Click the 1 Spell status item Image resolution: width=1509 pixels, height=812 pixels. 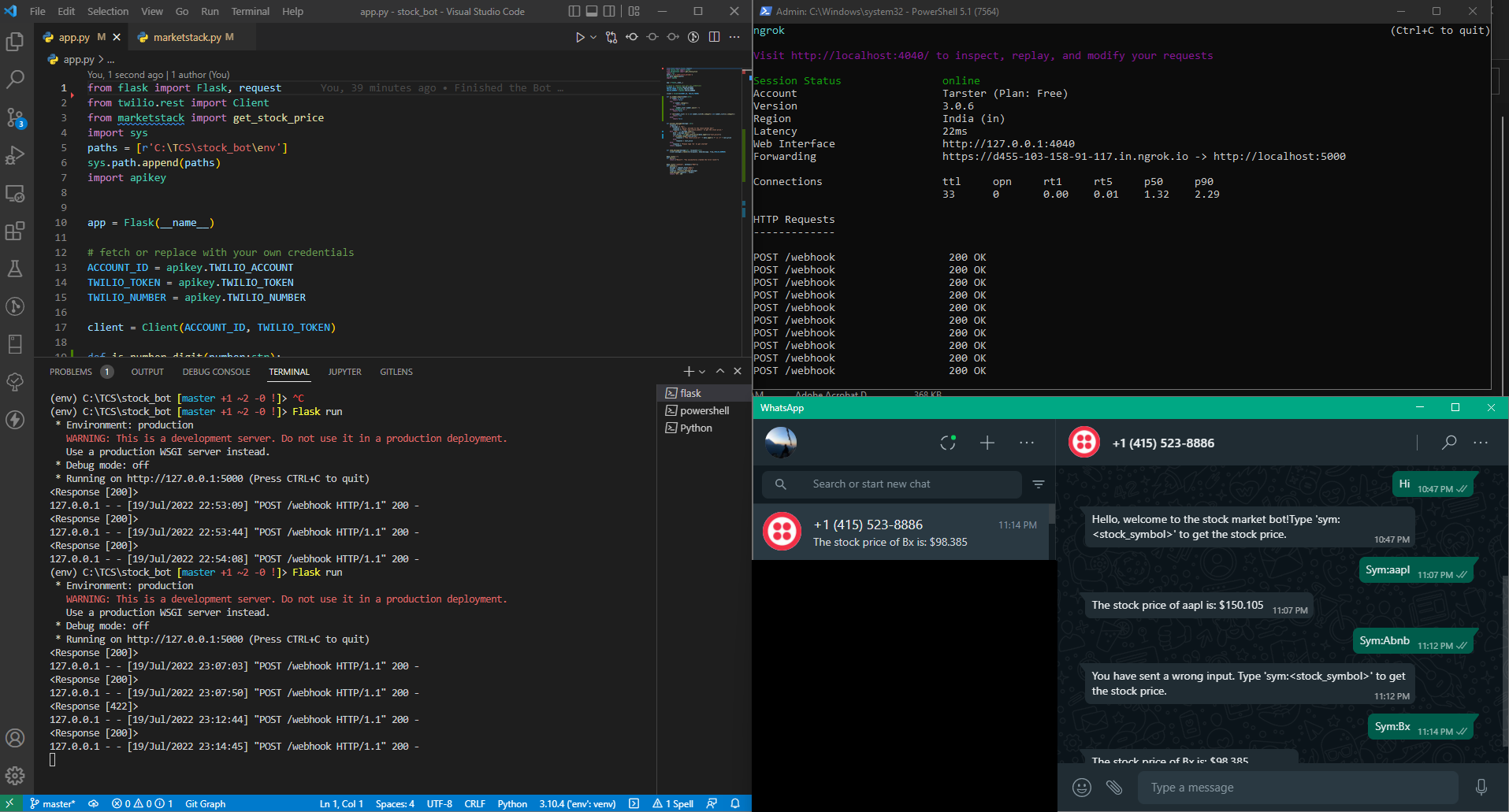[x=674, y=803]
